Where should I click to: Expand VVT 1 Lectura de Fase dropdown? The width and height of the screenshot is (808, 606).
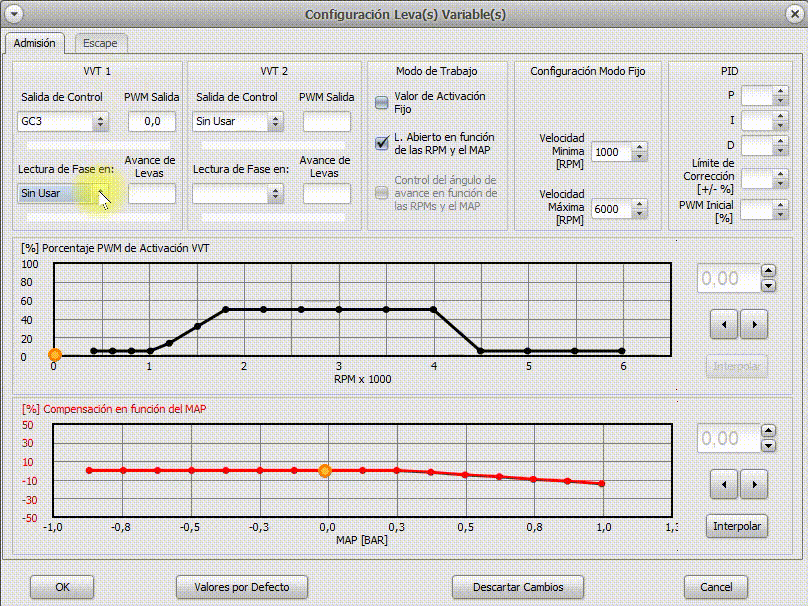coord(100,194)
